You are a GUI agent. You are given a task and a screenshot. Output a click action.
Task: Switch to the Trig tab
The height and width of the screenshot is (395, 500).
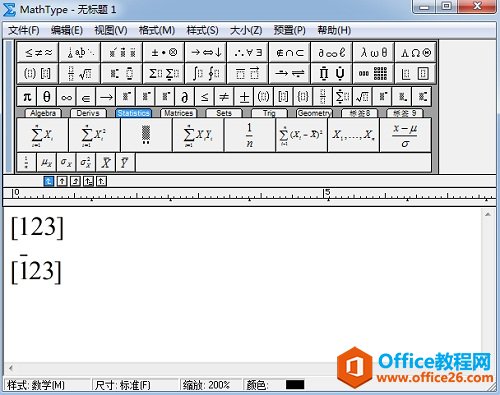click(269, 113)
